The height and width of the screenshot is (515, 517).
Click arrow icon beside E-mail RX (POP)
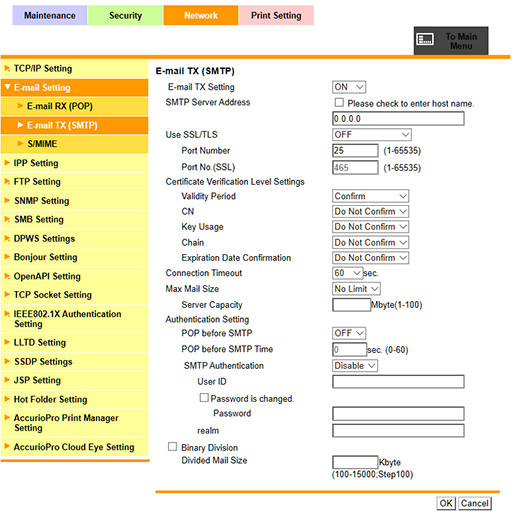point(20,106)
